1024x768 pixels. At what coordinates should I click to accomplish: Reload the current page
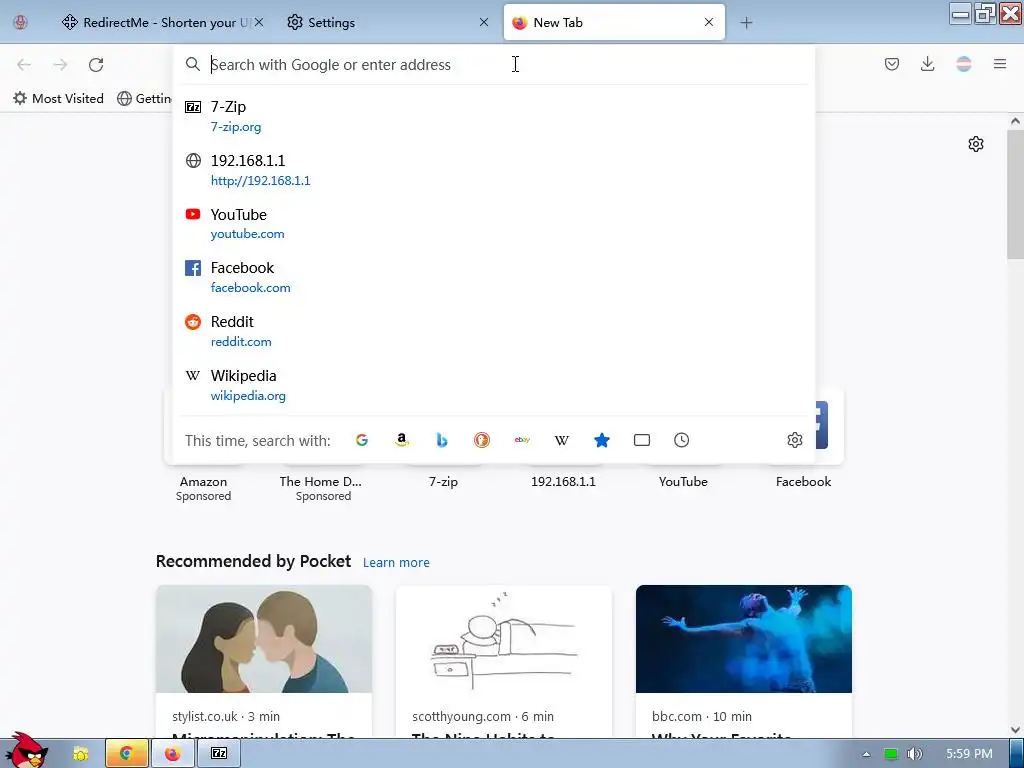point(96,65)
